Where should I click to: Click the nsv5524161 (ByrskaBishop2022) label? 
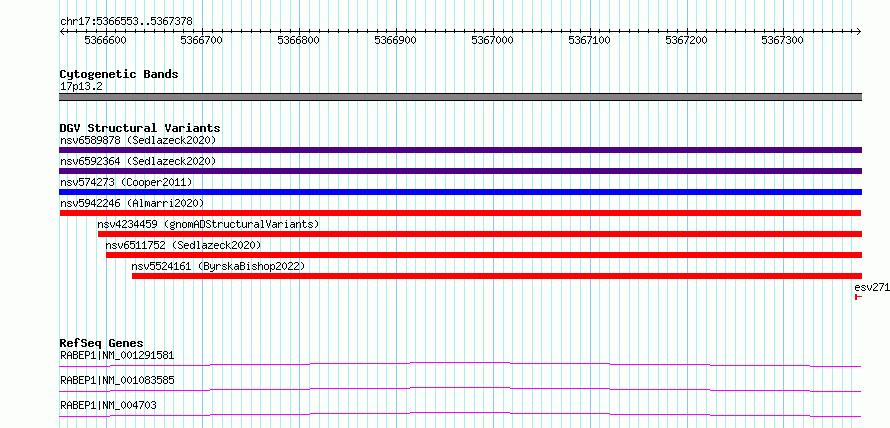tap(218, 266)
